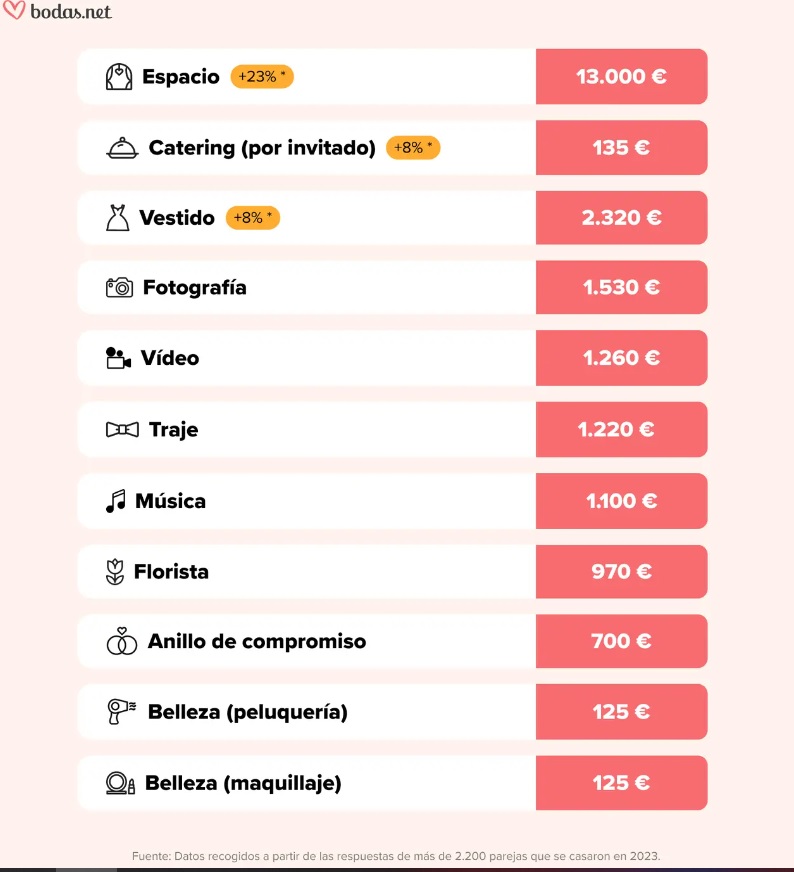Click the engagement rings icon
Image resolution: width=794 pixels, height=872 pixels.
[x=121, y=642]
